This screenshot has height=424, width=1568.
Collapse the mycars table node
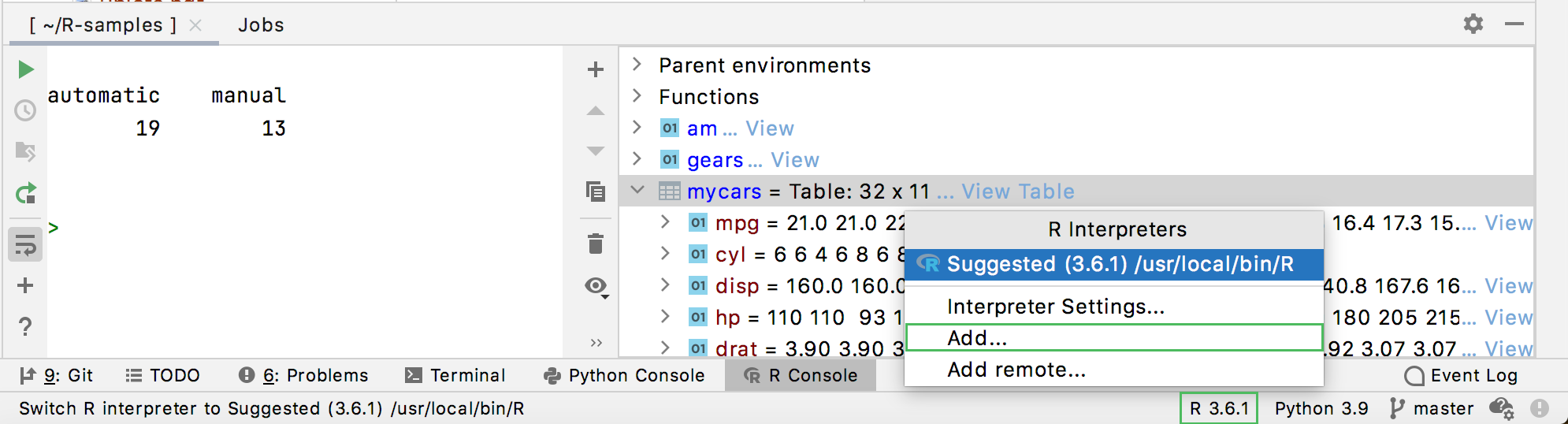coord(637,191)
